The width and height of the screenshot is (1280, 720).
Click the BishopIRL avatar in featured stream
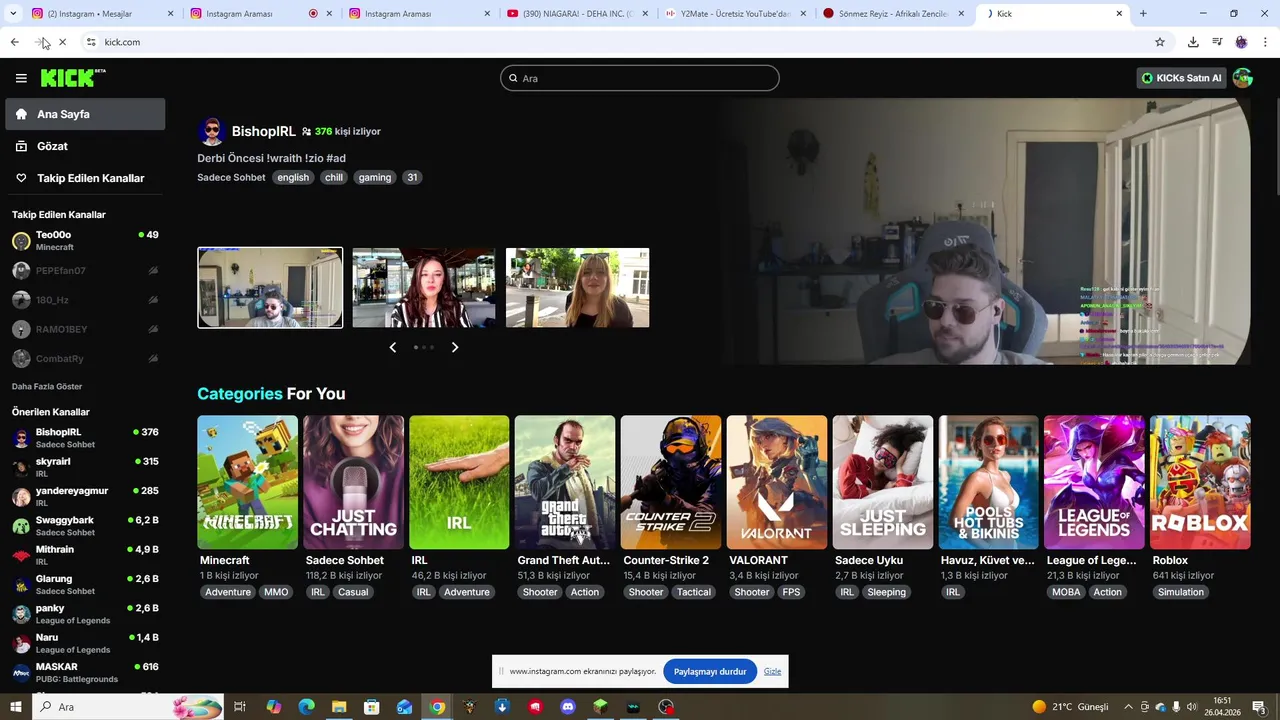pos(211,131)
